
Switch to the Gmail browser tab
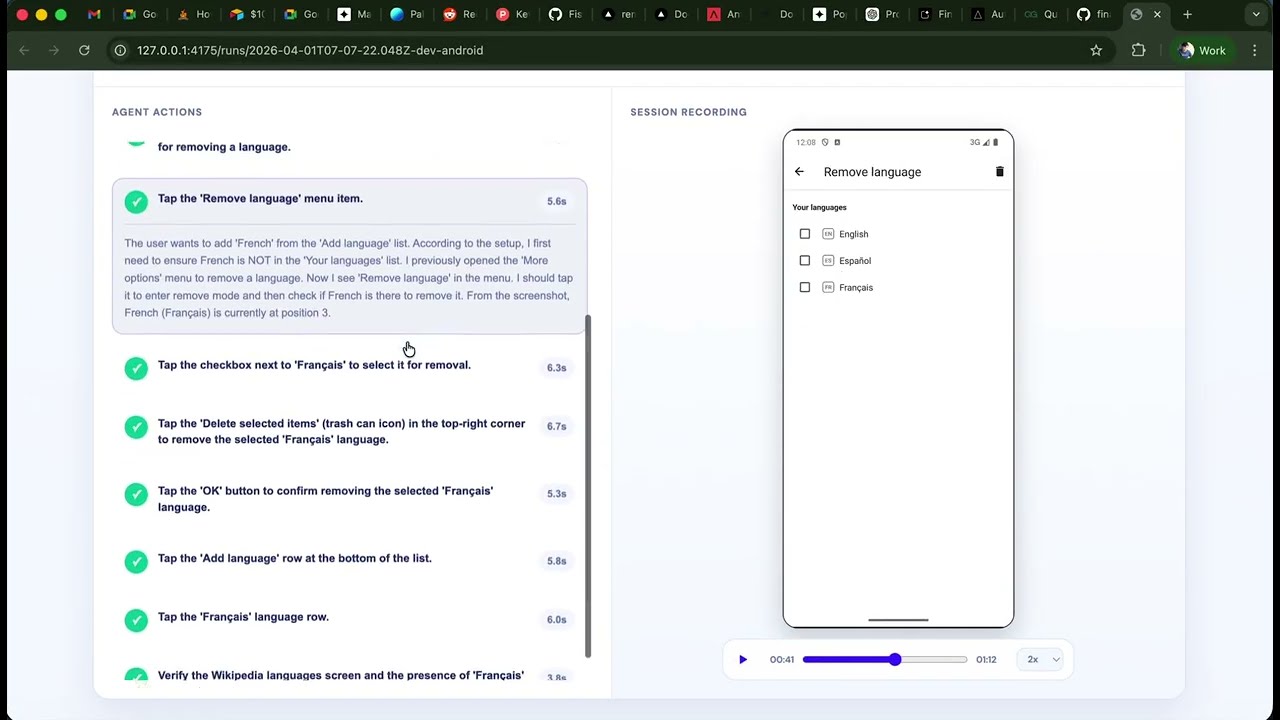(x=94, y=15)
